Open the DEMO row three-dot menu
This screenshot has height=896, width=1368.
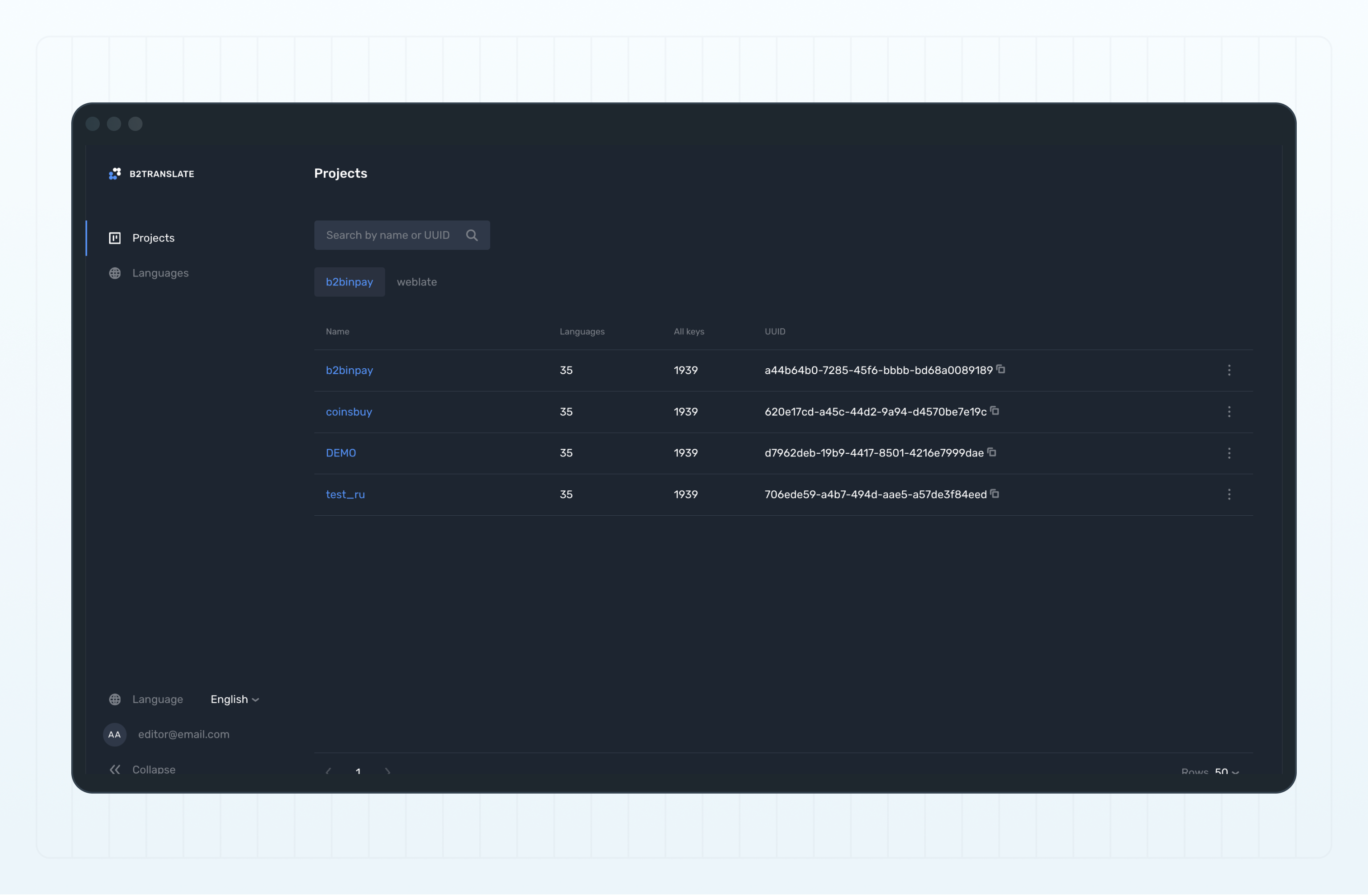(1229, 453)
